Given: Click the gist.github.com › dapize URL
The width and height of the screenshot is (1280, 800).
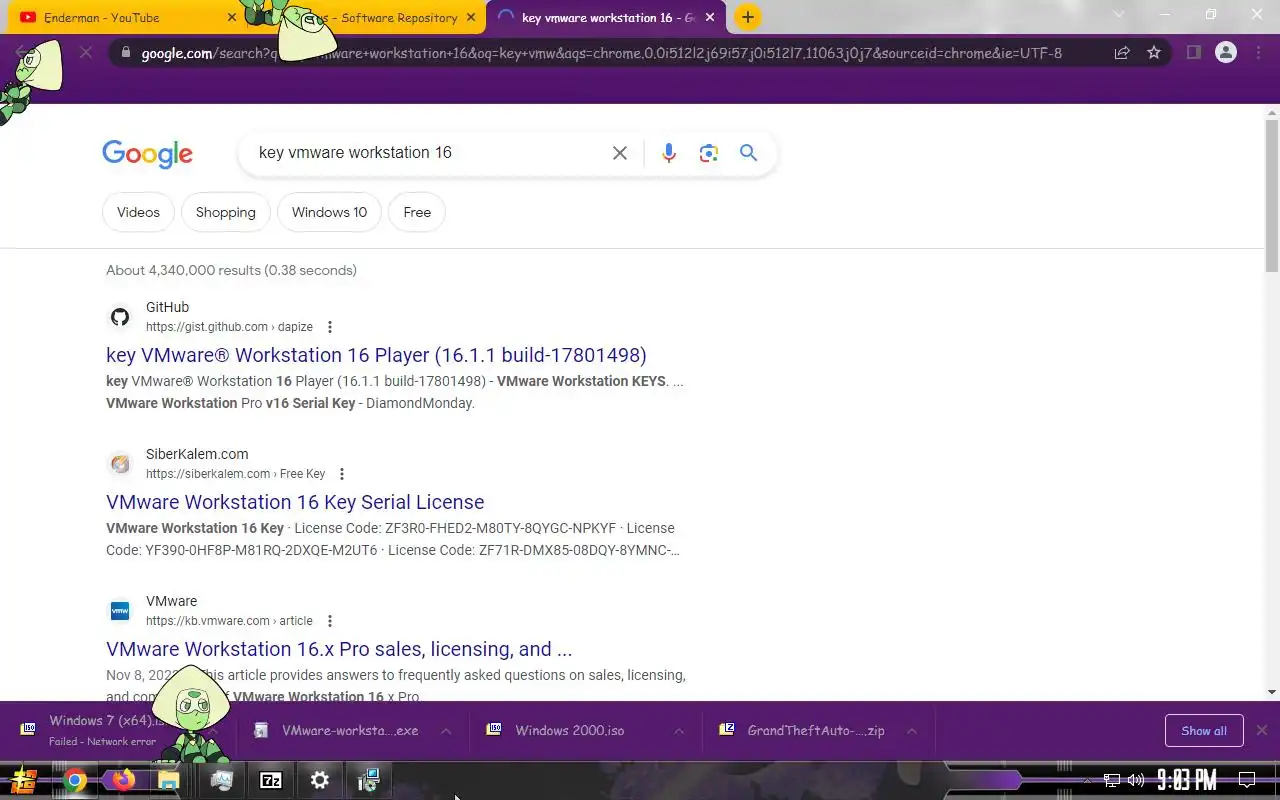Looking at the screenshot, I should [x=229, y=327].
